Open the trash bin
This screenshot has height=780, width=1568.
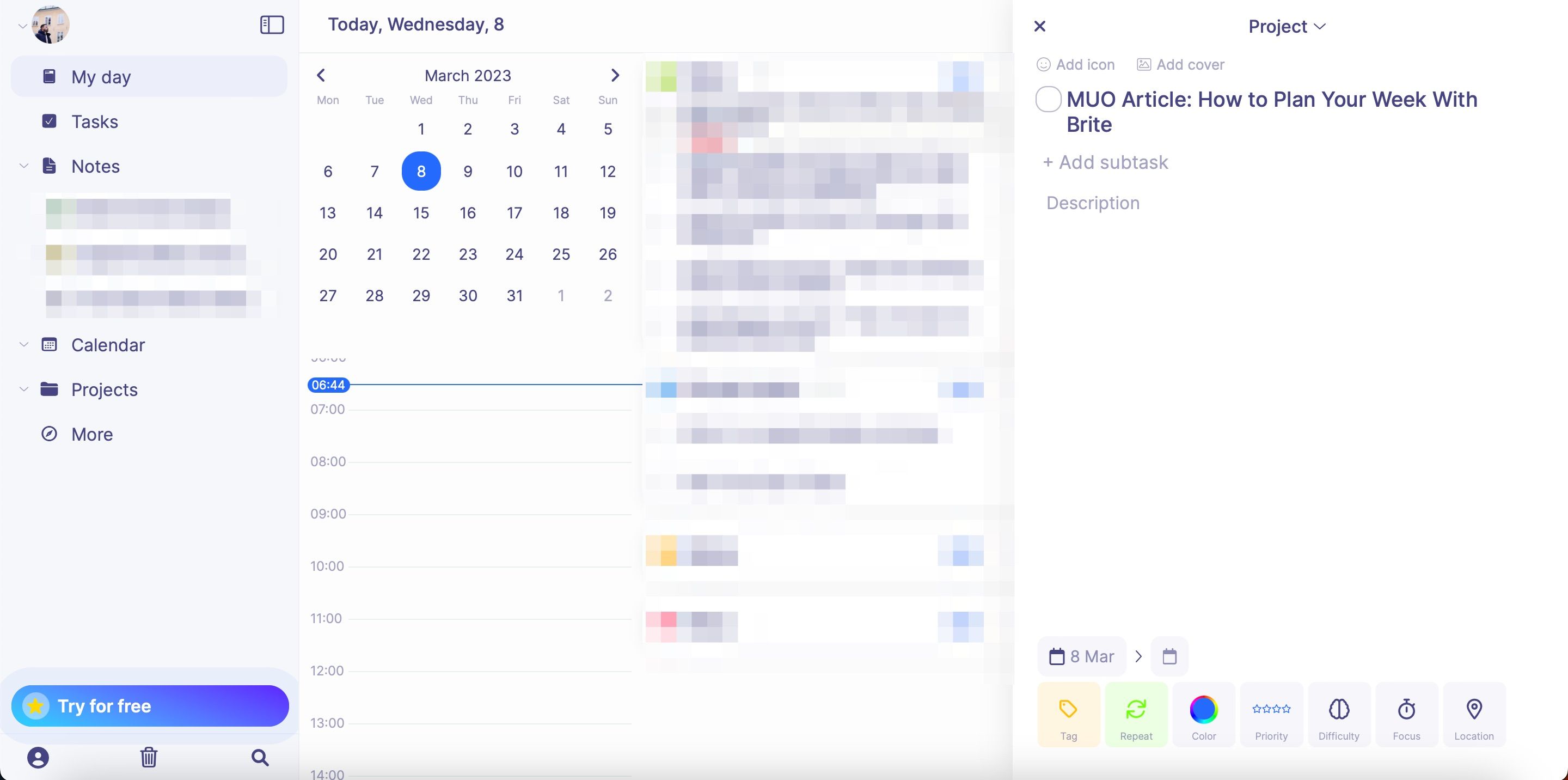pos(149,758)
